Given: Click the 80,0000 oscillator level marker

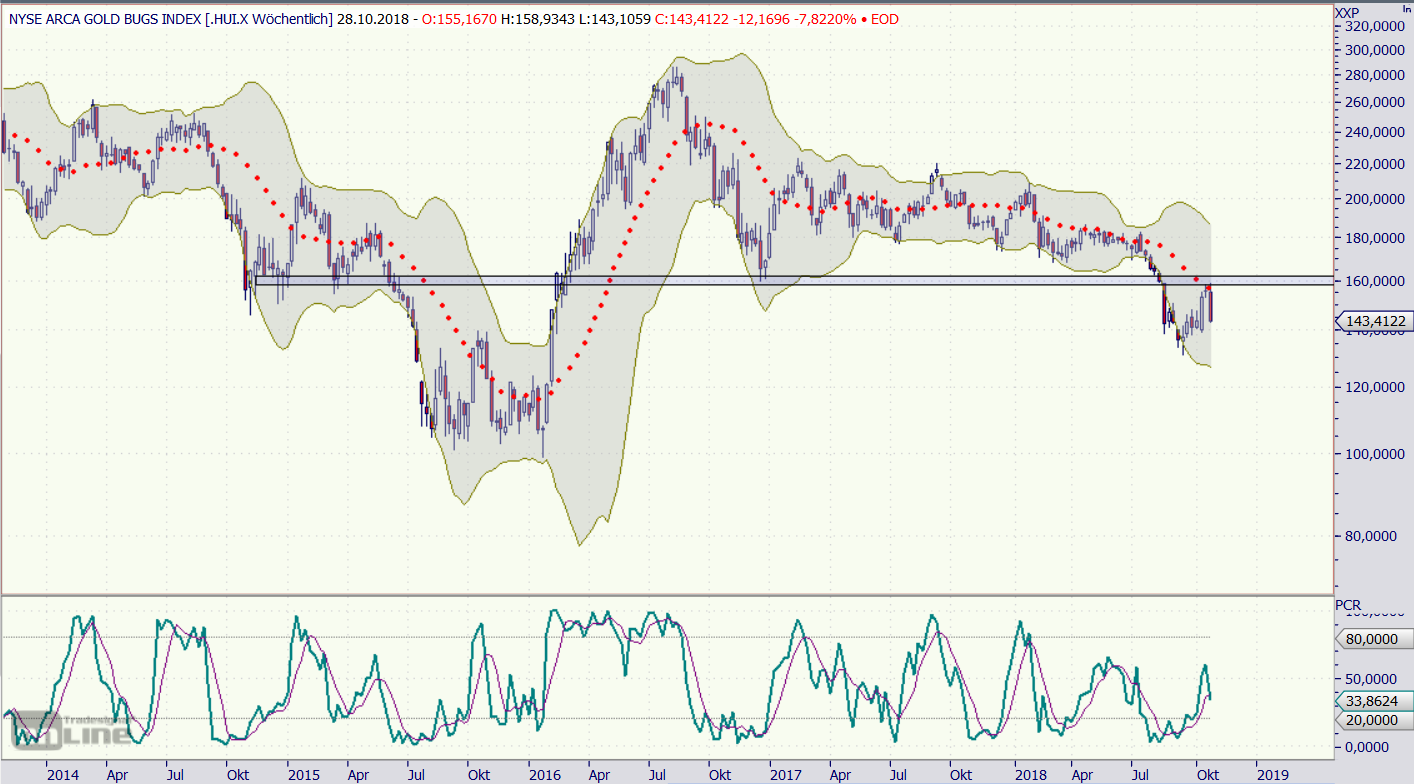Looking at the screenshot, I should (x=1375, y=638).
